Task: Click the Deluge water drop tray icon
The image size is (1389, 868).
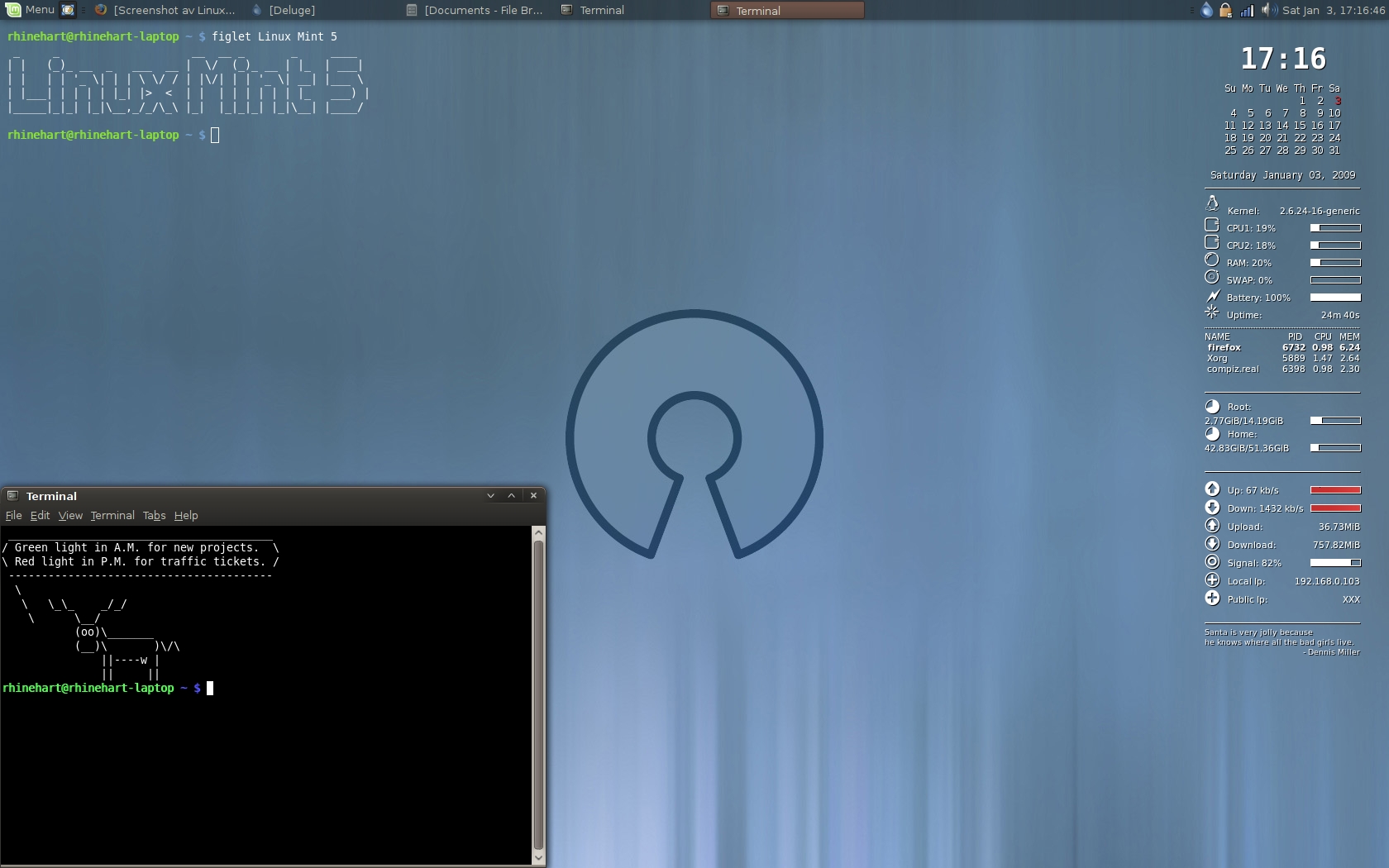Action: click(x=1207, y=10)
